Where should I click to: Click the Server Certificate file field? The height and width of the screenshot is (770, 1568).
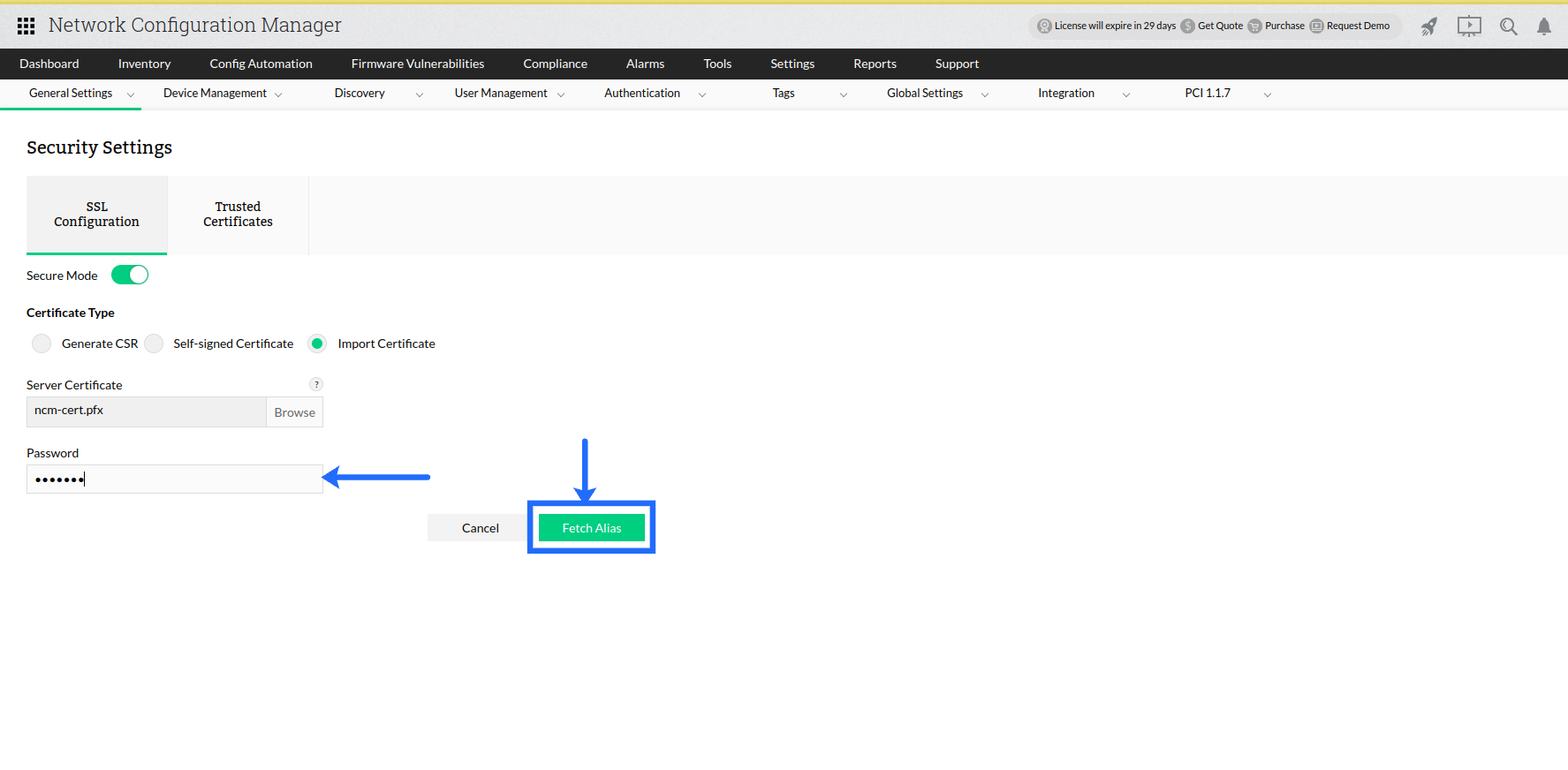point(147,411)
